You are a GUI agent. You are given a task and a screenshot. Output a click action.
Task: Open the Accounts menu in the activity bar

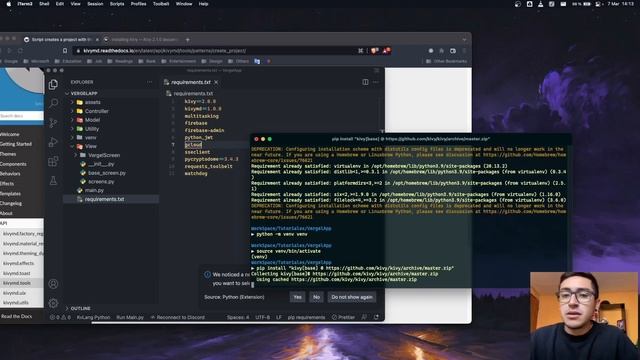tap(53, 284)
